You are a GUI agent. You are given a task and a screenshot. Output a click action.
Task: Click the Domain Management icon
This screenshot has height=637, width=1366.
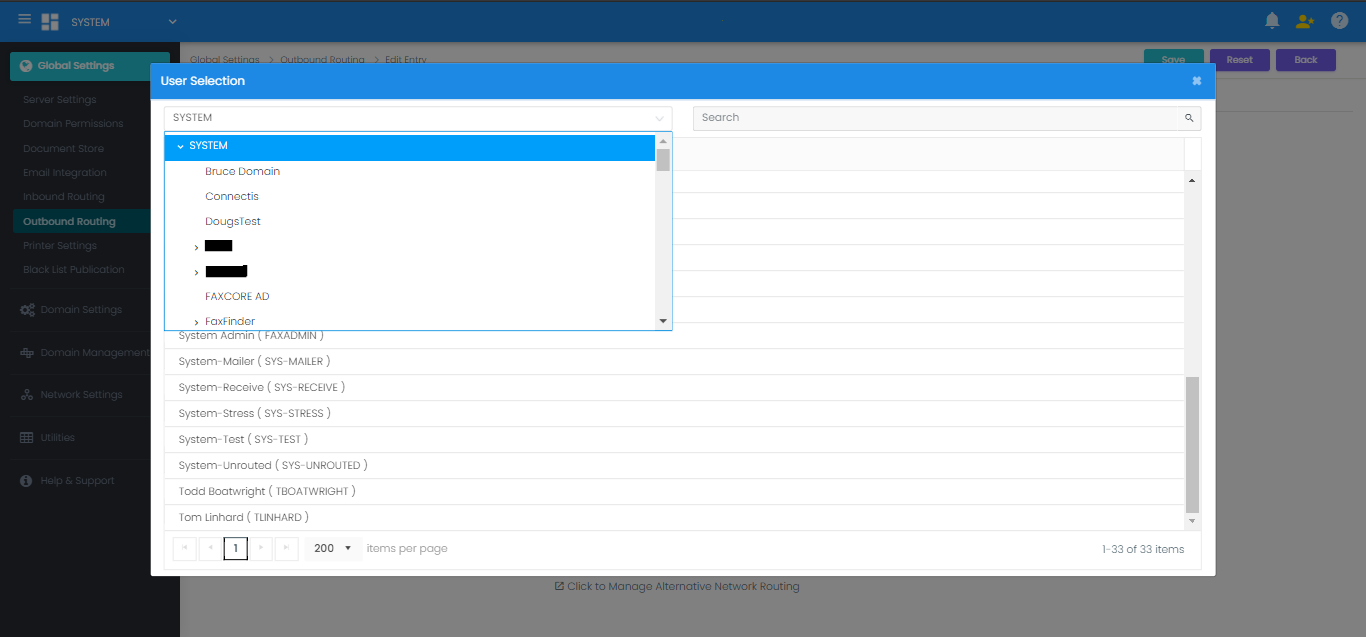[x=27, y=353]
